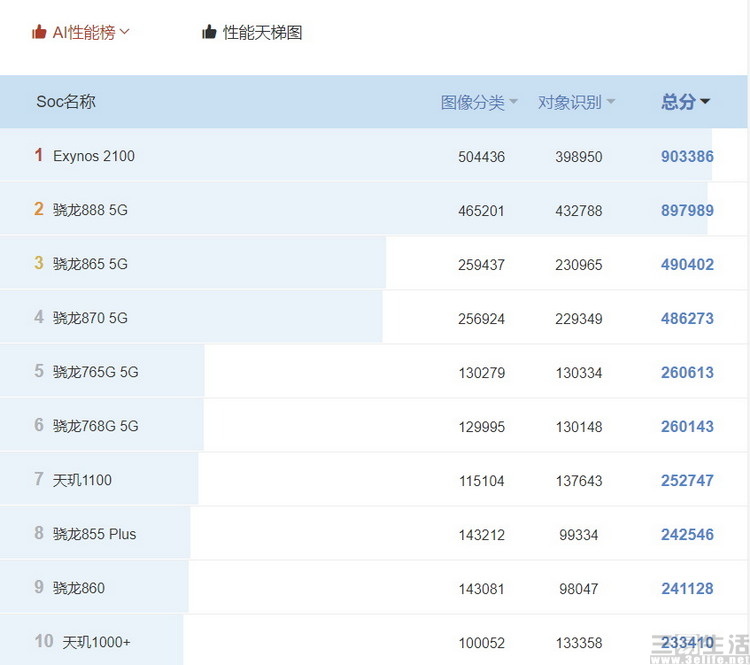Click object recognition value 133358
The width and height of the screenshot is (750, 665).
click(579, 643)
